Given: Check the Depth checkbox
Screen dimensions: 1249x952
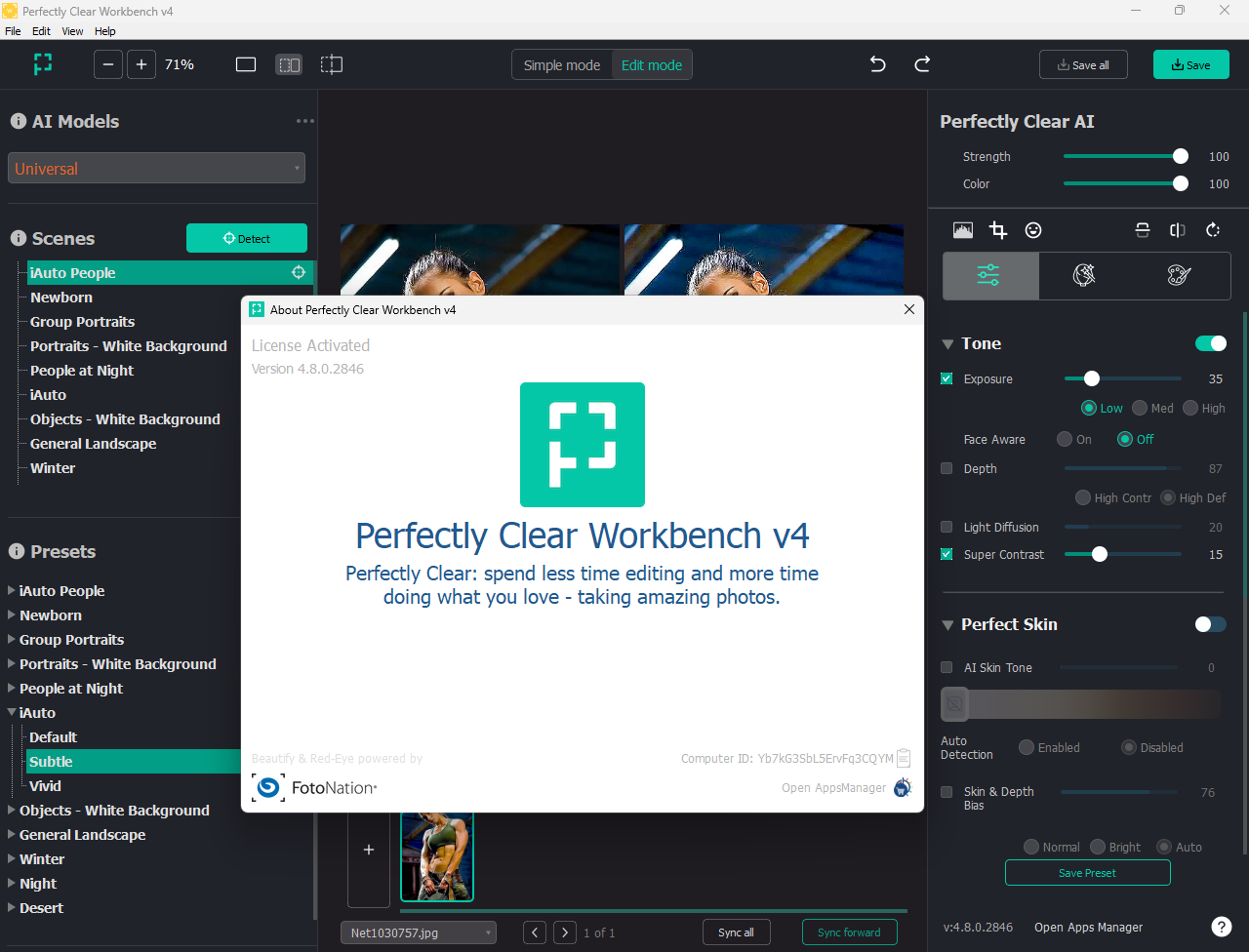Looking at the screenshot, I should point(947,468).
